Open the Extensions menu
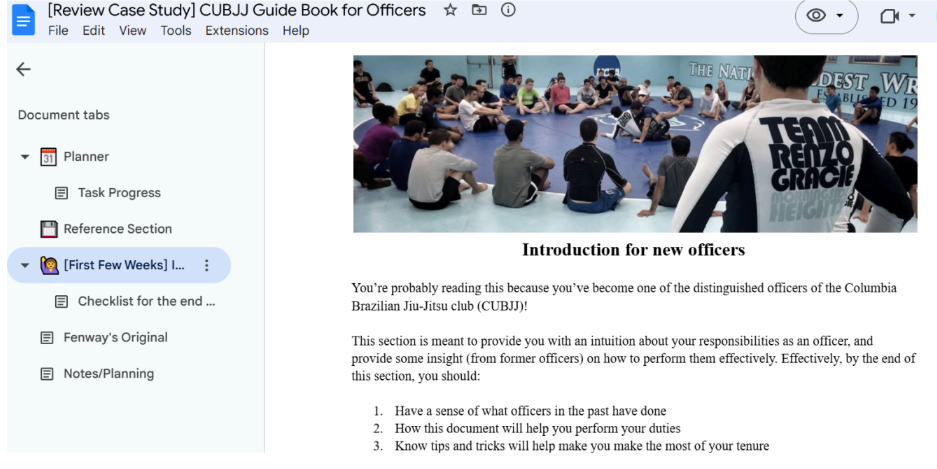The width and height of the screenshot is (937, 469). (x=236, y=30)
